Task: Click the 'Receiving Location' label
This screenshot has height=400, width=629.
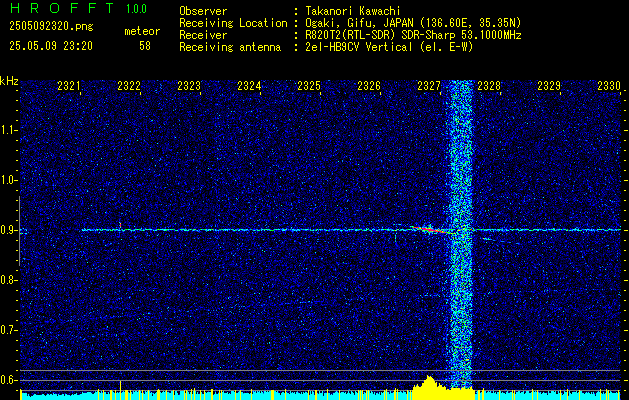Action: (x=233, y=23)
